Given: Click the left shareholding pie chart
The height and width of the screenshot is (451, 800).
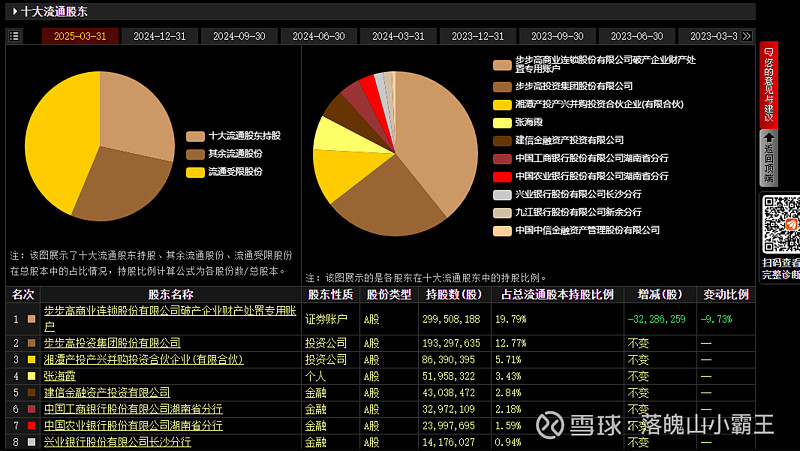Looking at the screenshot, I should pos(100,146).
